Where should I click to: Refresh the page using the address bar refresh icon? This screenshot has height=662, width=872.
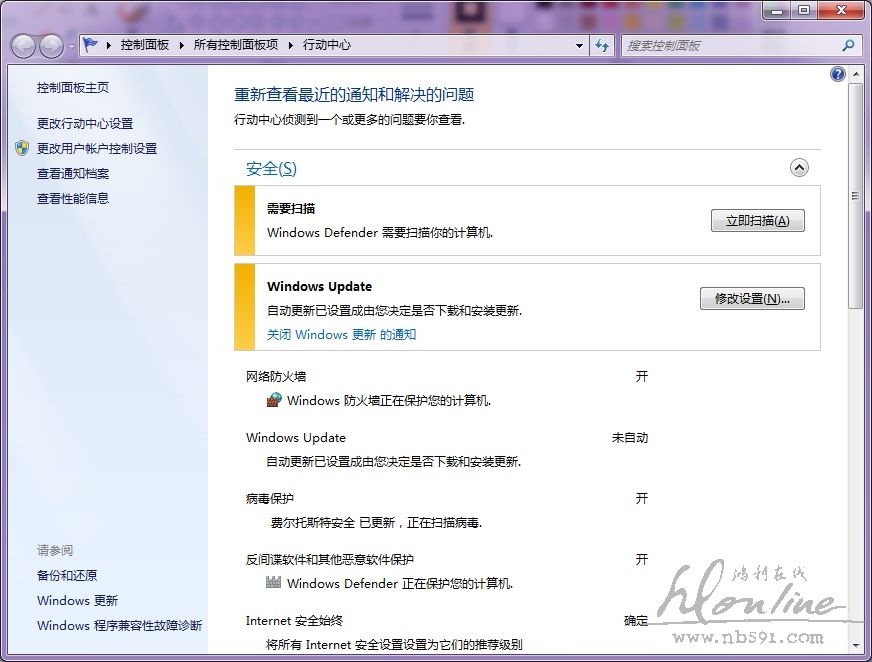point(602,45)
